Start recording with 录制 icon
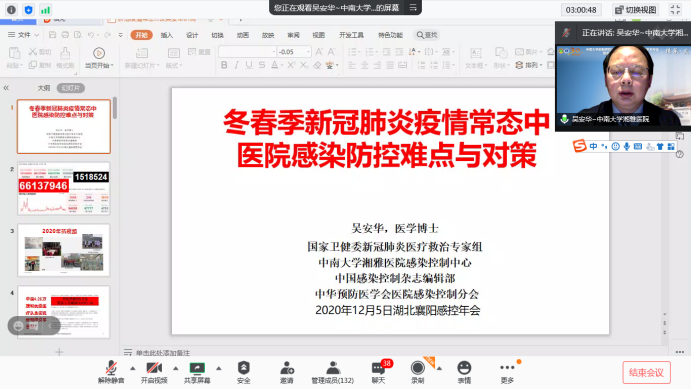 click(417, 372)
